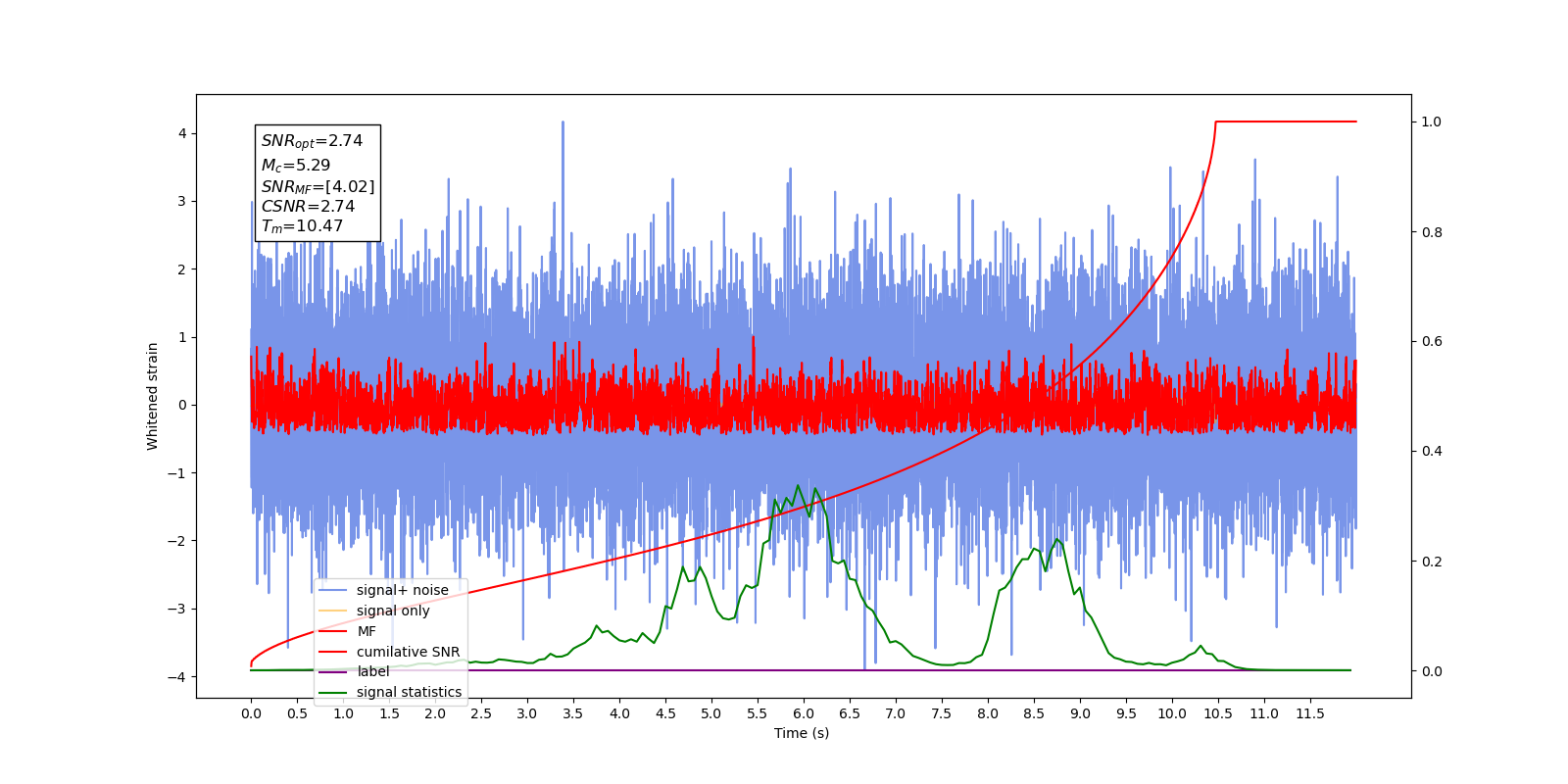Click the Tm=10.47 annotation text

pyautogui.click(x=302, y=226)
